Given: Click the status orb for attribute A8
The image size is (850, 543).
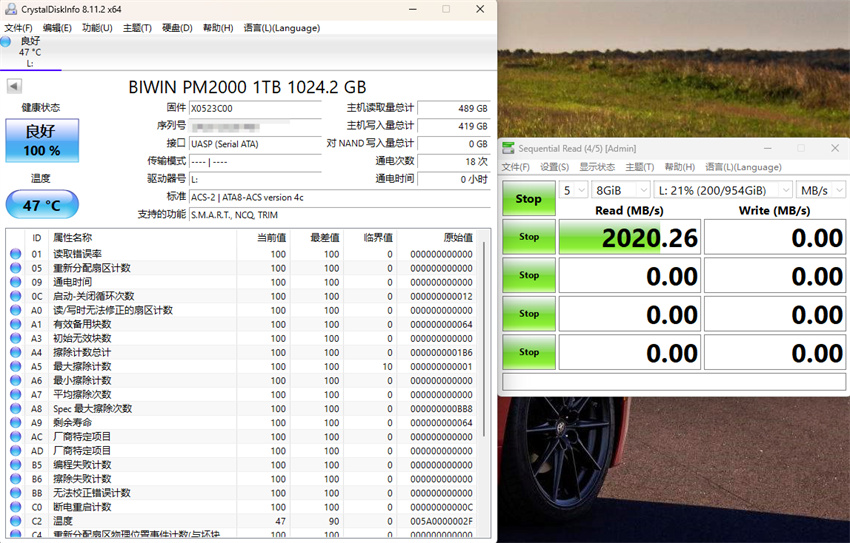Looking at the screenshot, I should [x=16, y=409].
